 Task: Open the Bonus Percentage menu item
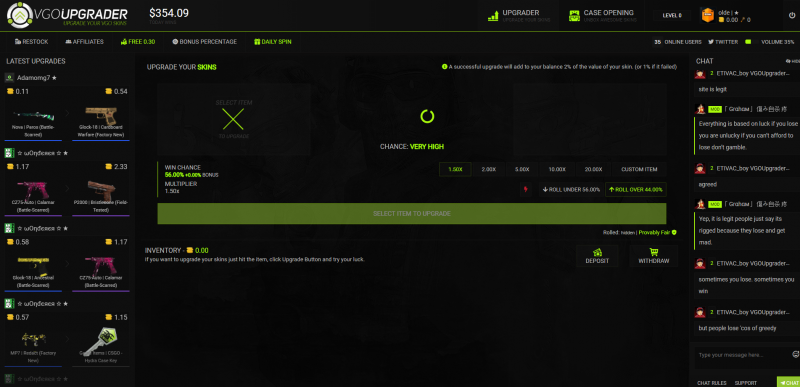click(x=205, y=42)
